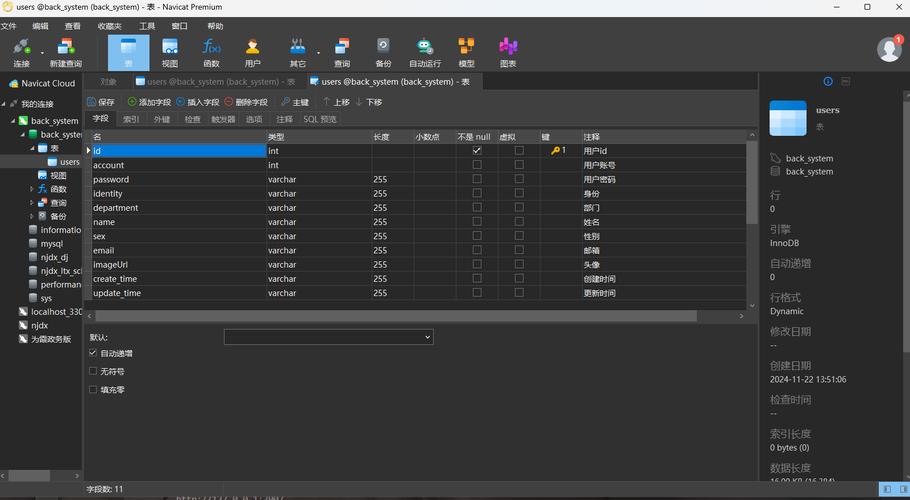The width and height of the screenshot is (910, 500).
Task: Click the Move Down (下移) button
Action: point(369,102)
